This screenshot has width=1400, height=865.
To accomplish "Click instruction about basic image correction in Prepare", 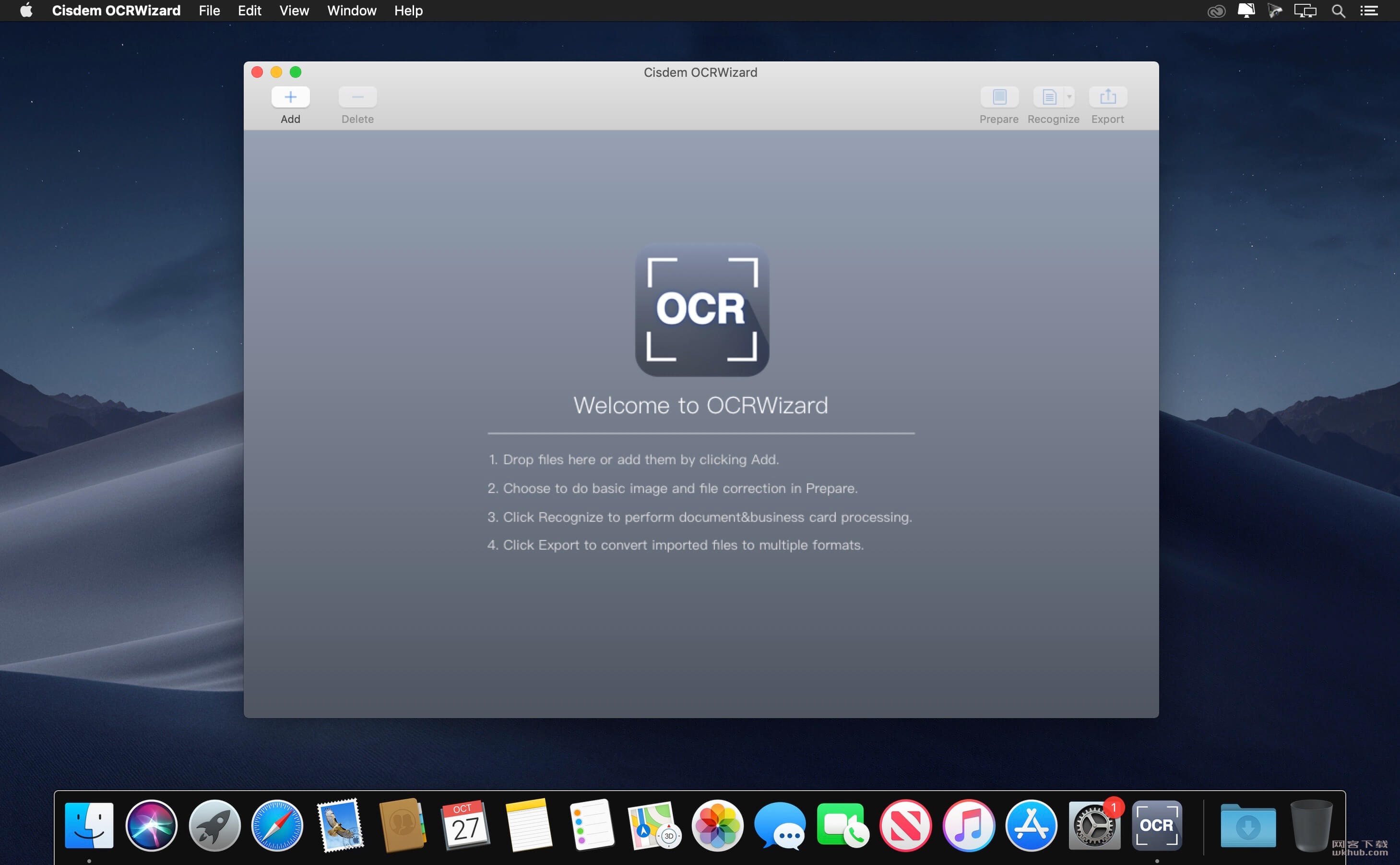I will point(672,488).
